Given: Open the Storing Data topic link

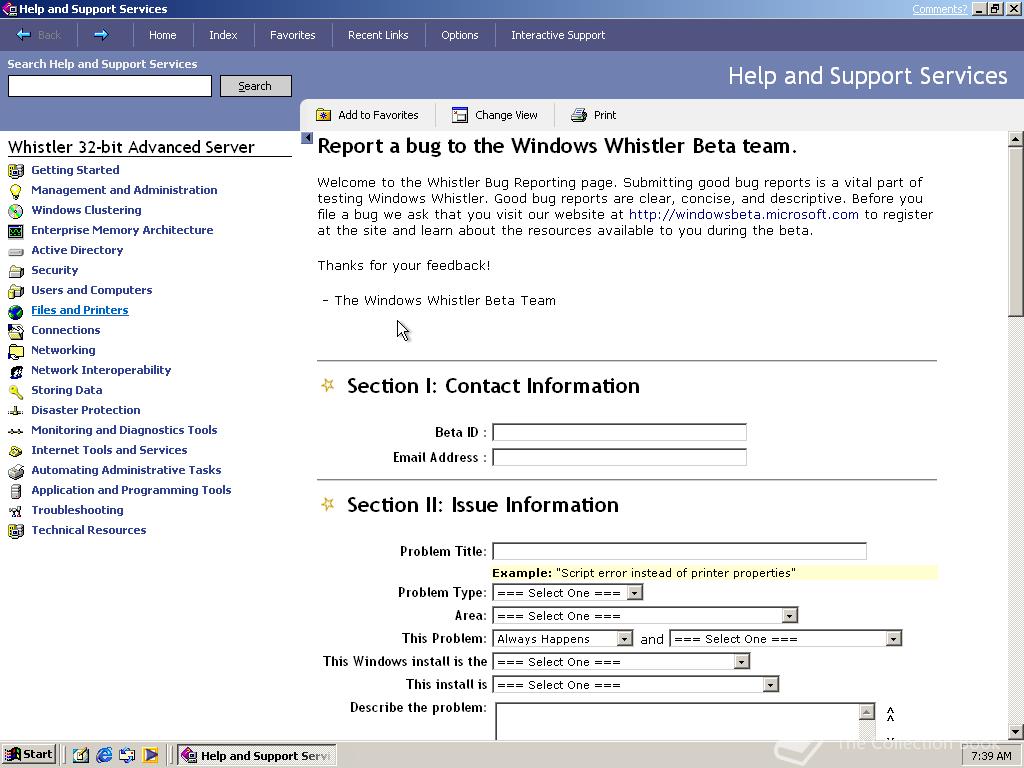Looking at the screenshot, I should click(67, 390).
